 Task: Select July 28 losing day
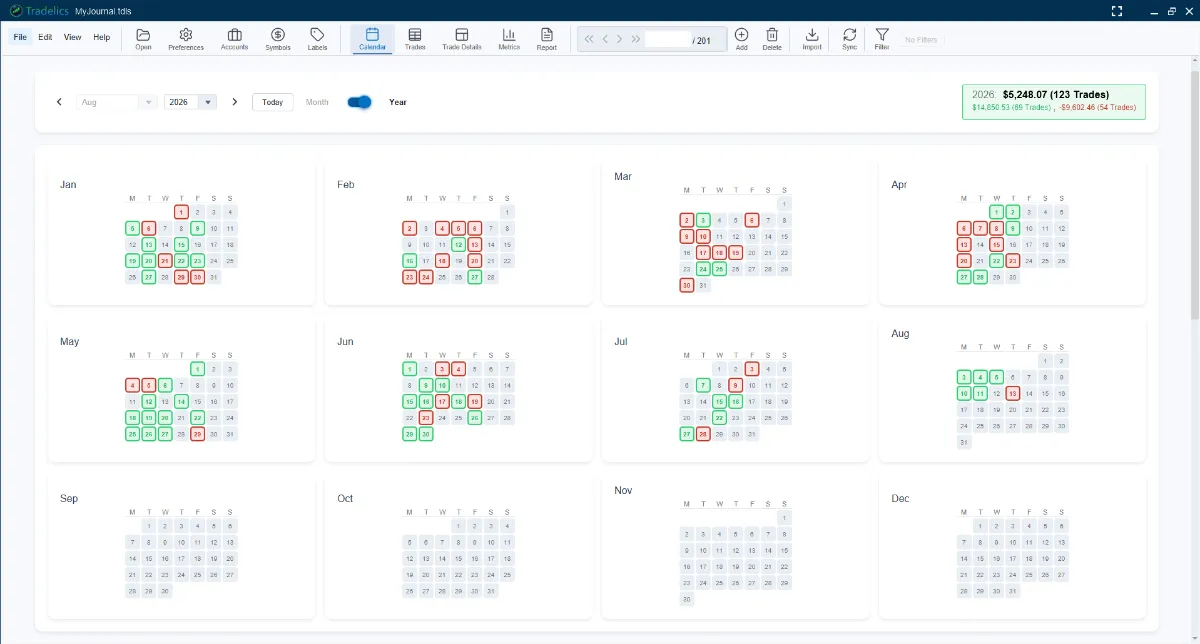[x=703, y=434]
